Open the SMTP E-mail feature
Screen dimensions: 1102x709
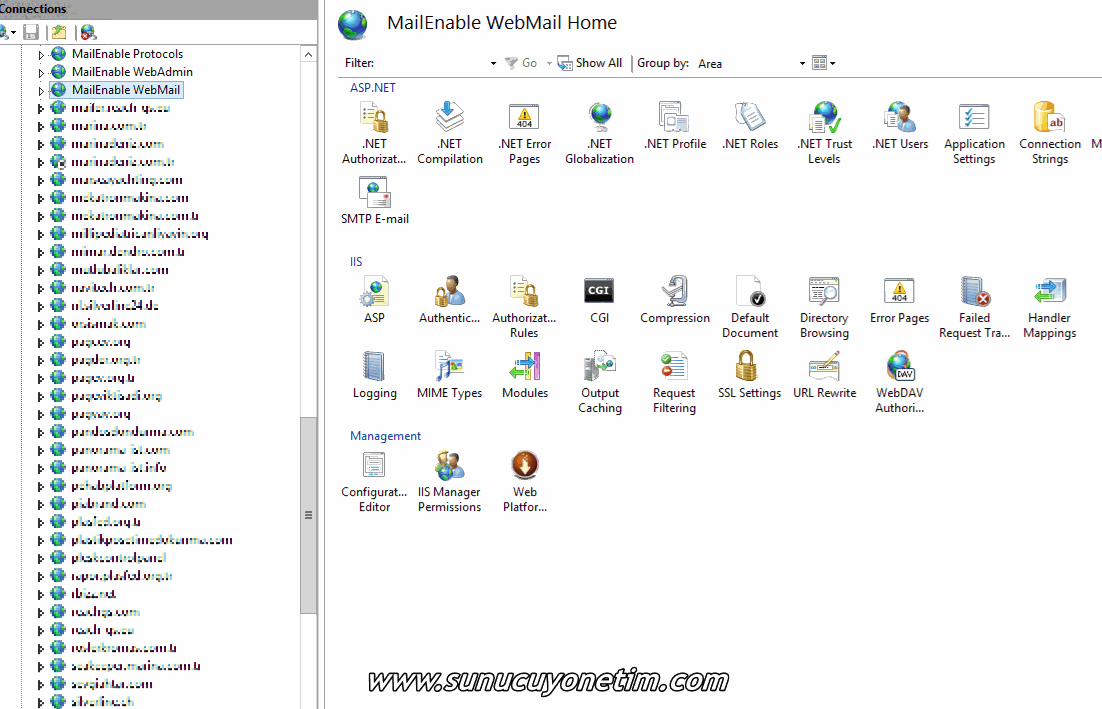click(375, 201)
